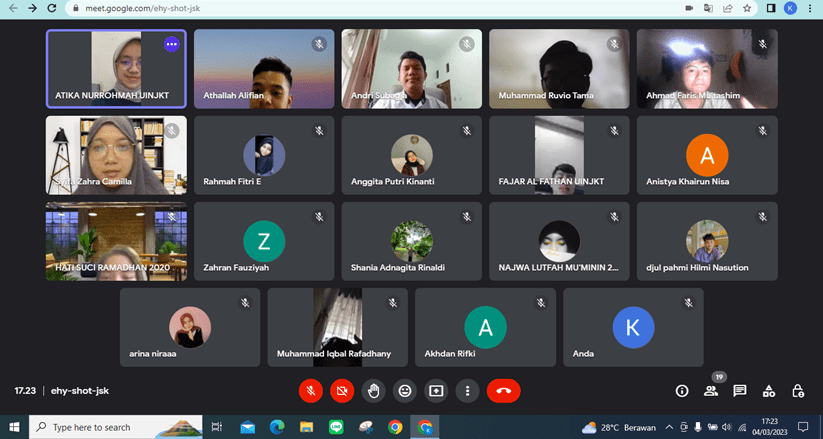
Task: Open the in-call chat panel
Action: coord(740,391)
